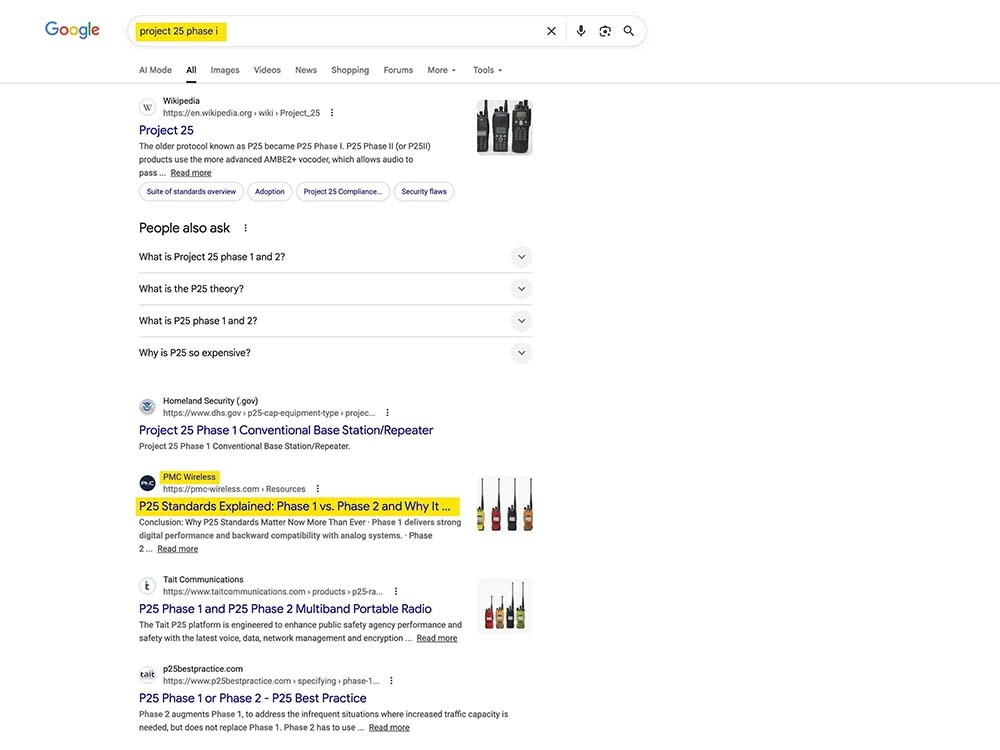Open 'Project 25 Phase 1 Conventional Base Station/Repeater' result

[x=286, y=430]
